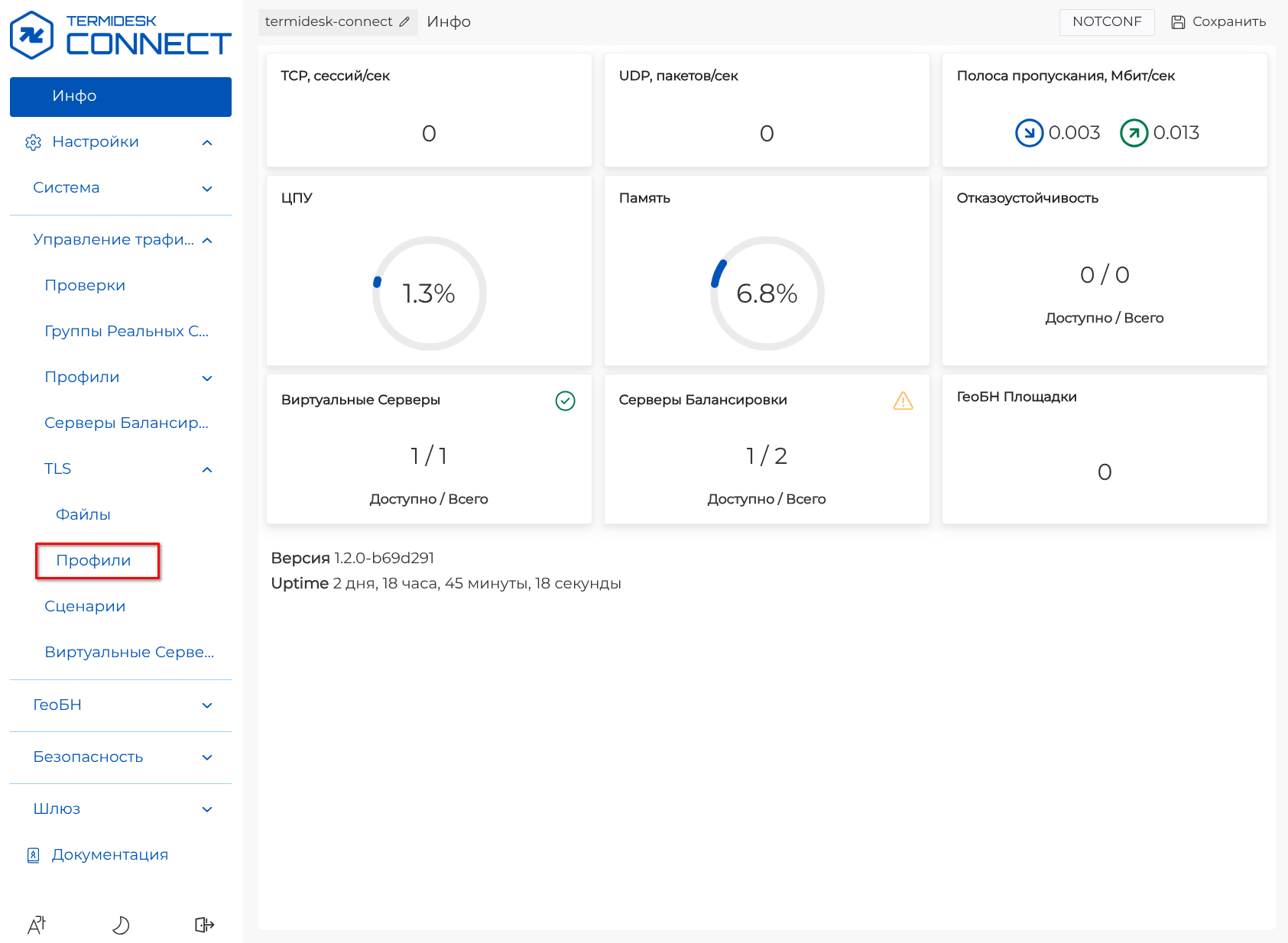The width and height of the screenshot is (1288, 943).
Task: Click the Termidesk Connect logo
Action: [x=120, y=35]
